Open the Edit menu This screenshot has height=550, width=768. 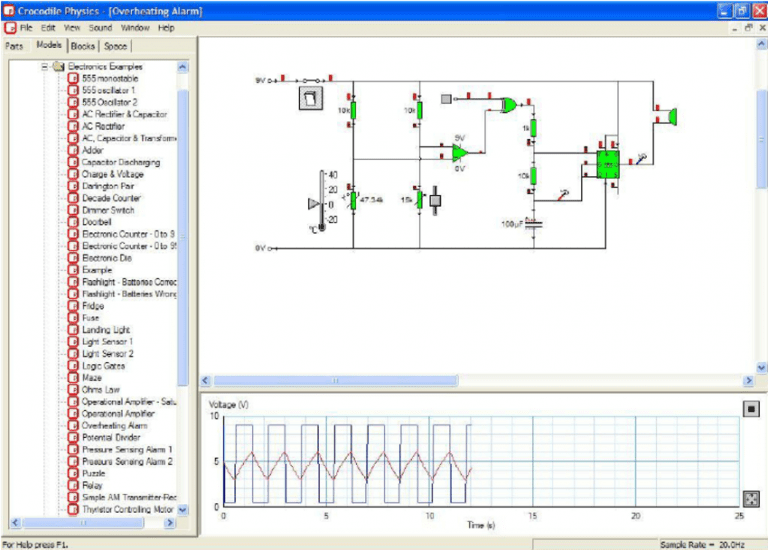(x=48, y=28)
